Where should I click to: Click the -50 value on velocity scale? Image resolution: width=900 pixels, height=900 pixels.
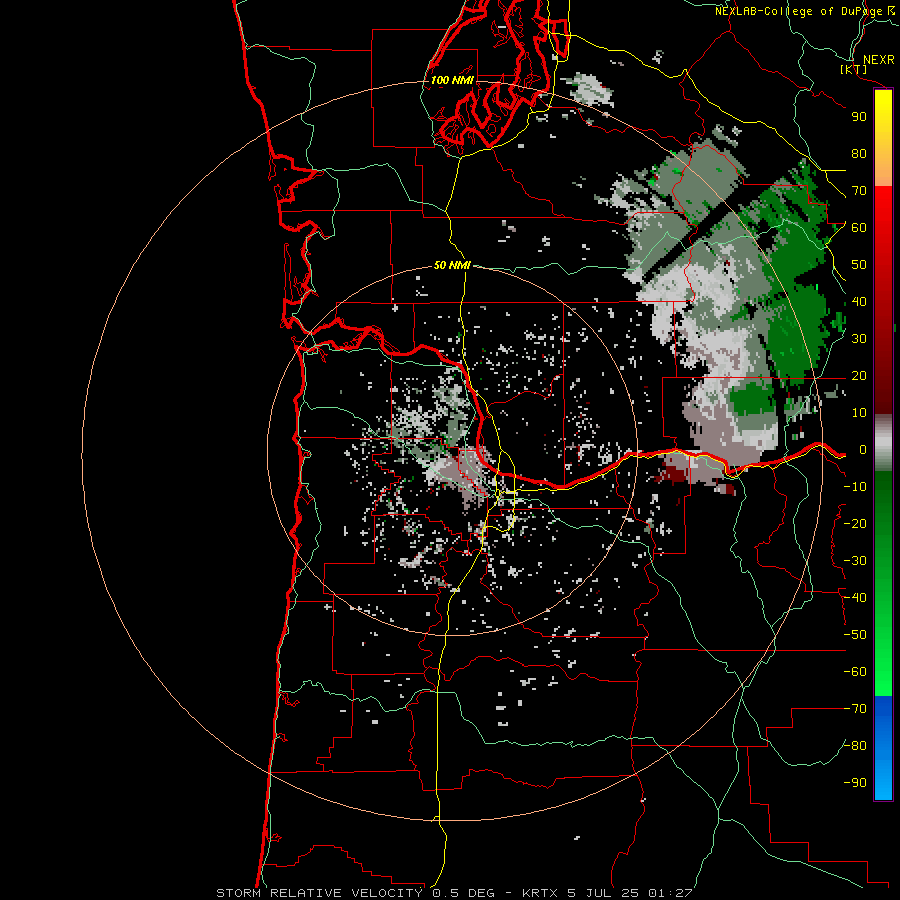(x=855, y=635)
